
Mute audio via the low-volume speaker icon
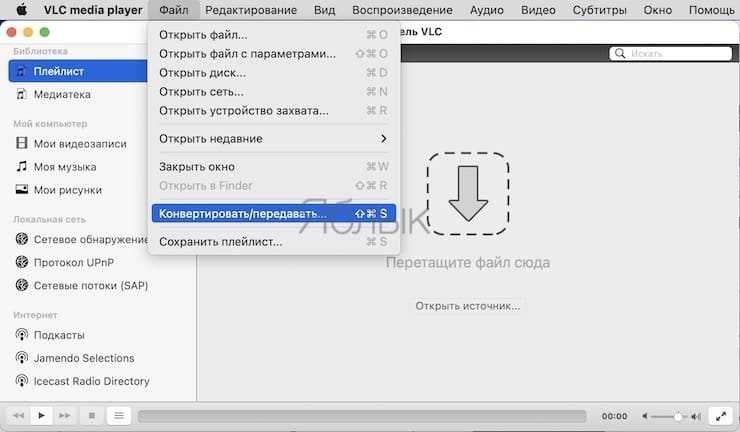tap(645, 416)
